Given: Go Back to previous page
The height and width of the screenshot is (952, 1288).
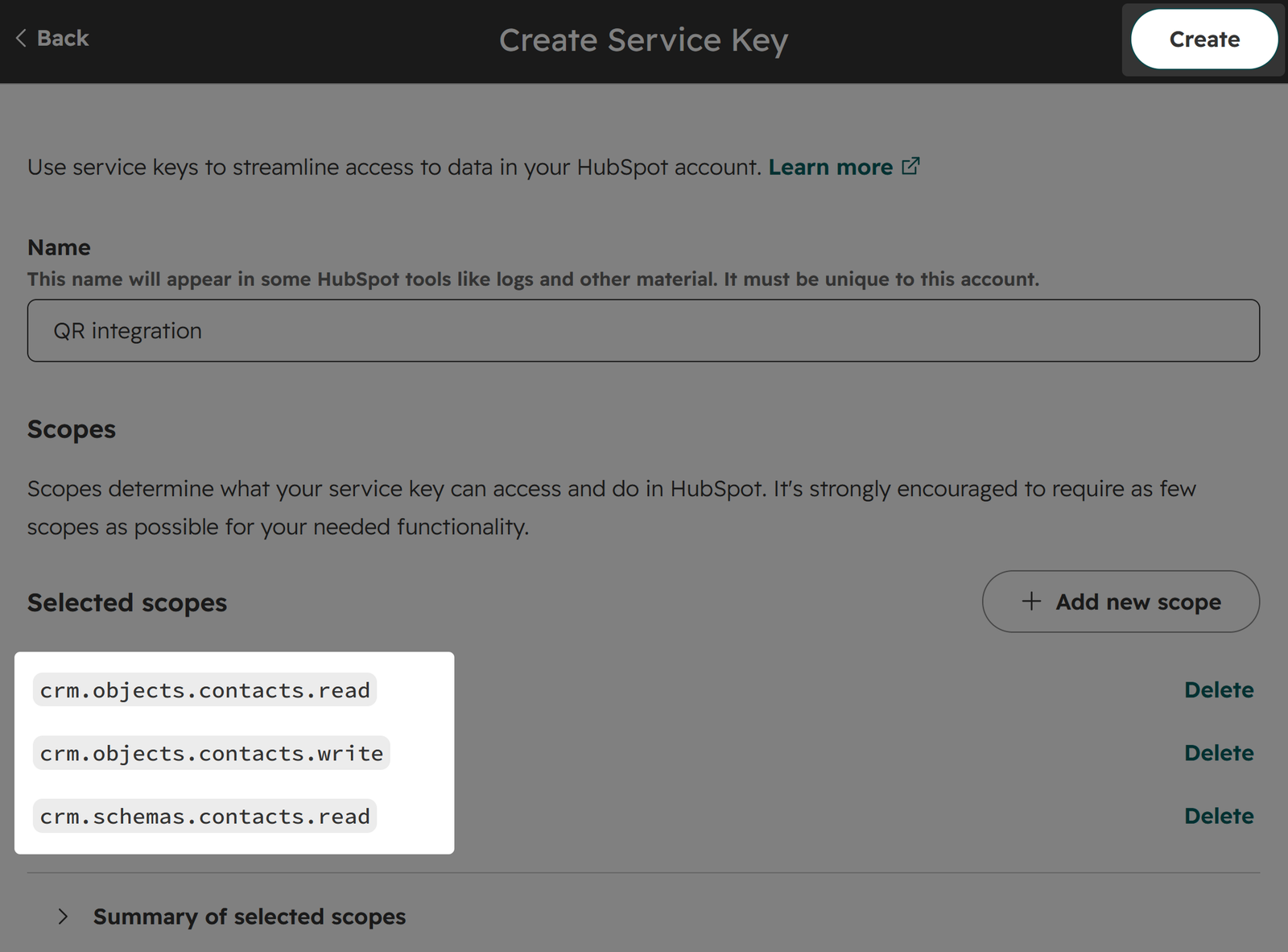Looking at the screenshot, I should [x=52, y=38].
